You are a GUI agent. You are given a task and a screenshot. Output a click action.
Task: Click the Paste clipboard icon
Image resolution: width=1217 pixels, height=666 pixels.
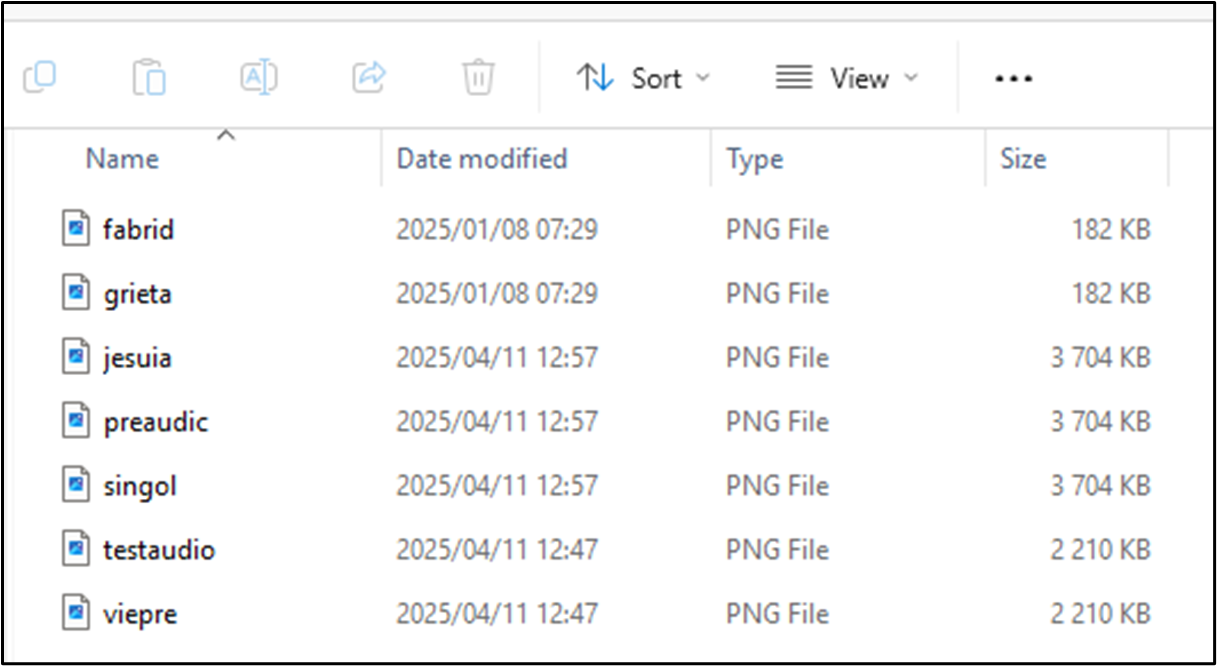(149, 77)
